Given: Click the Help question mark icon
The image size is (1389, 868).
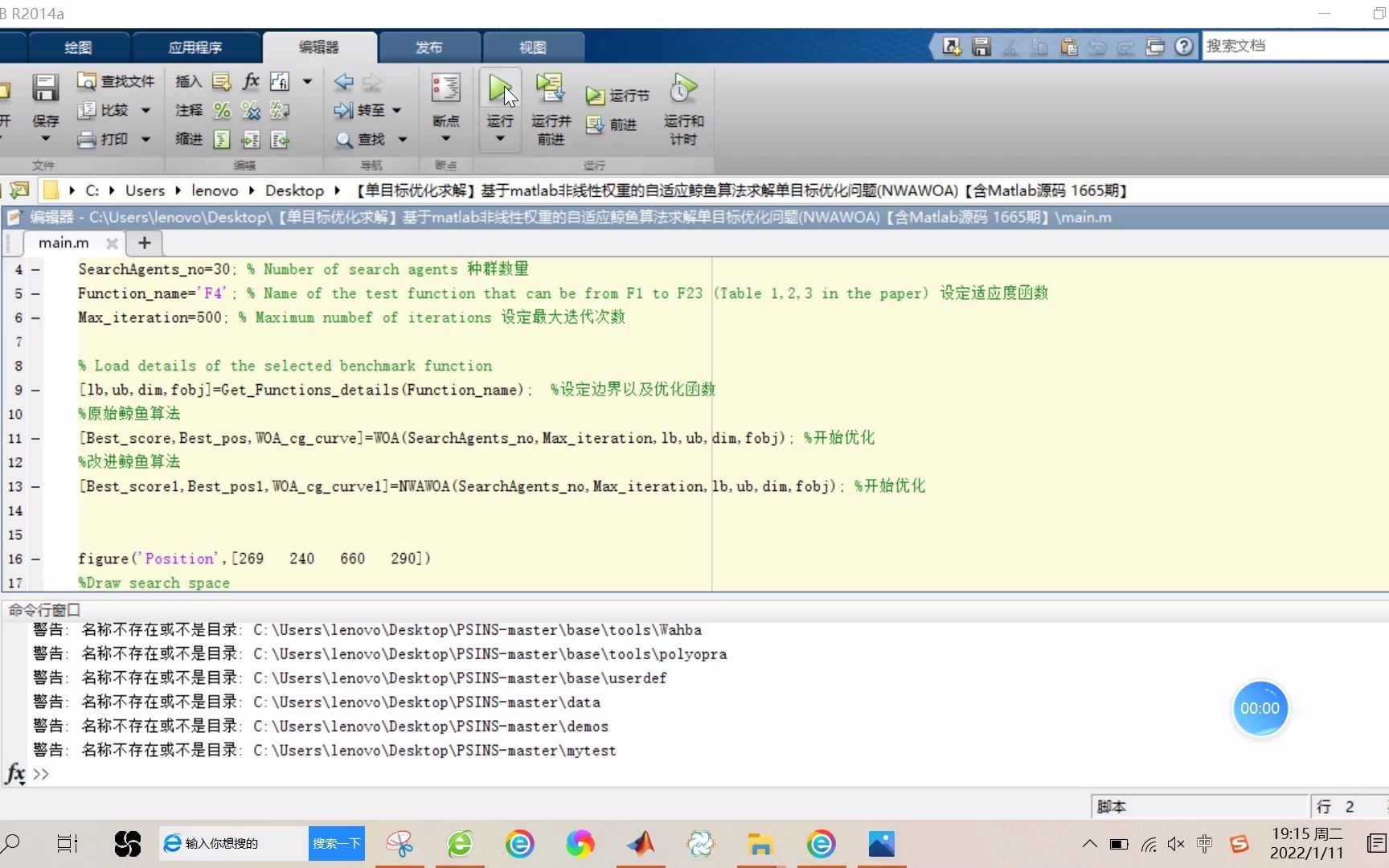Looking at the screenshot, I should click(1183, 47).
